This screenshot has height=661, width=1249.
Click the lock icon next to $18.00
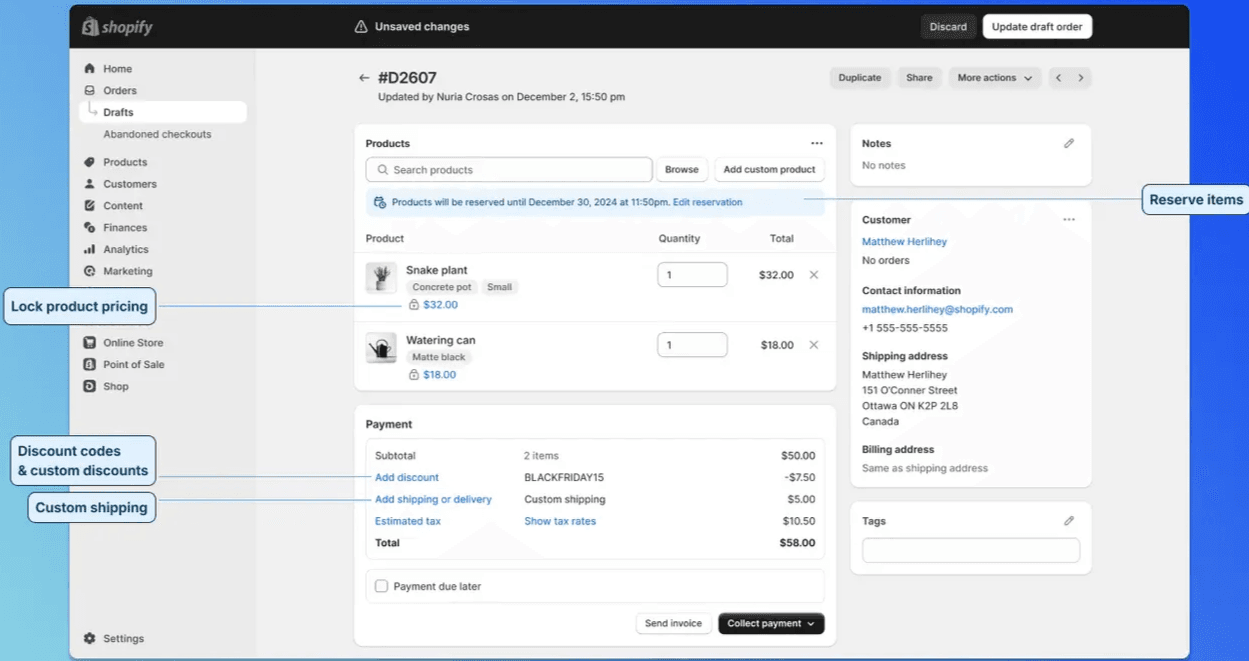(x=414, y=375)
